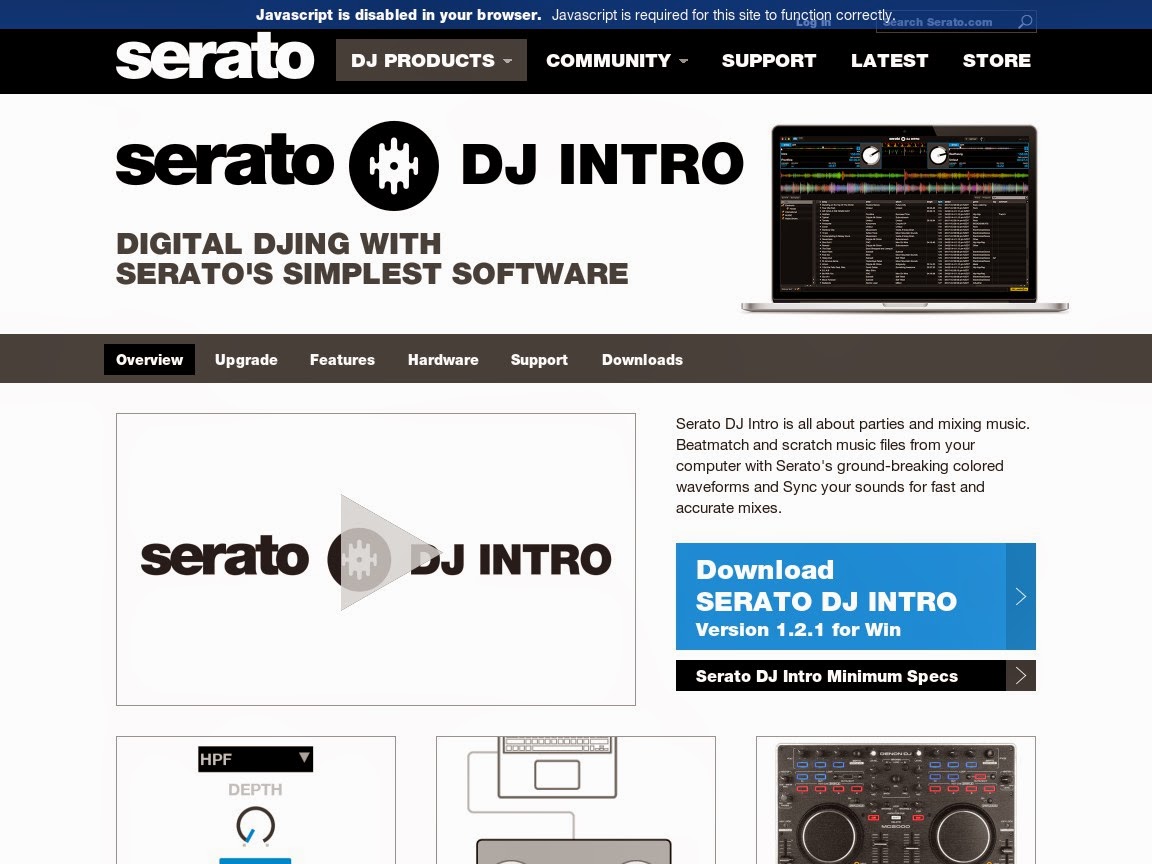The height and width of the screenshot is (864, 1152).
Task: Click the magnifying glass search icon
Action: click(1025, 22)
